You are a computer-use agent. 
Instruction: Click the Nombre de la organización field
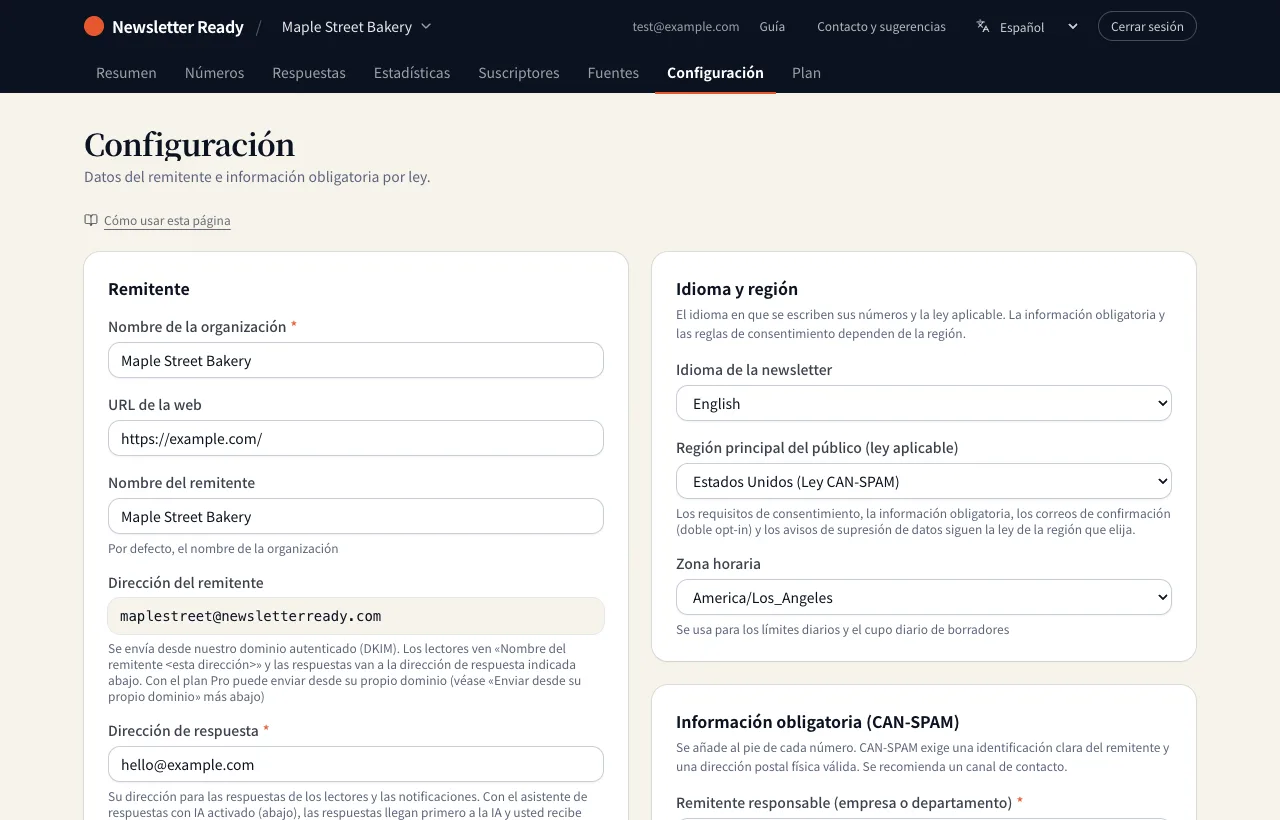tap(356, 361)
